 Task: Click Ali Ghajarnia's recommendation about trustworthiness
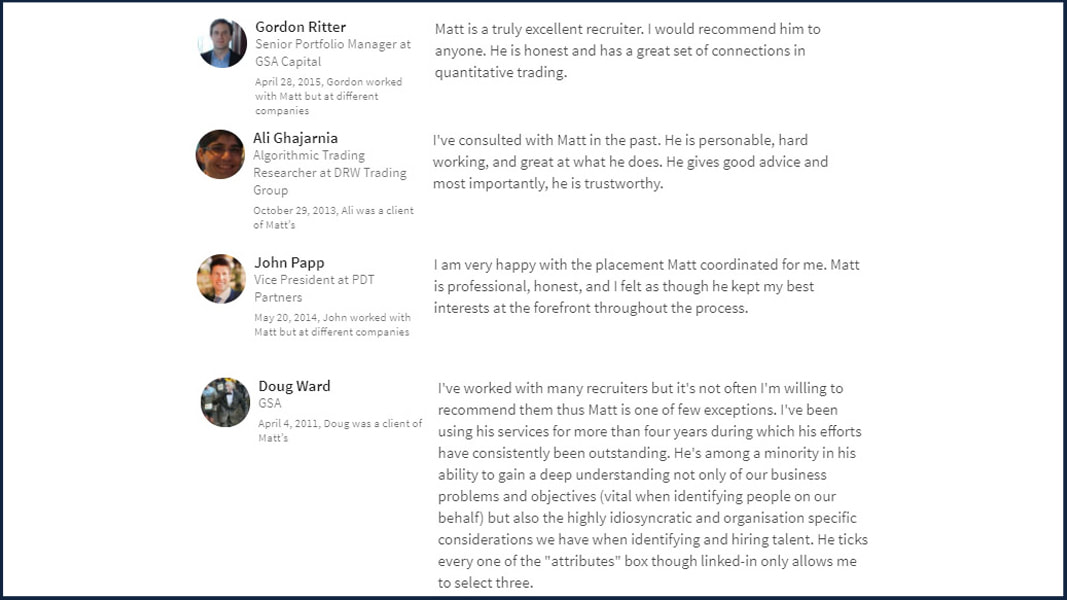[630, 162]
